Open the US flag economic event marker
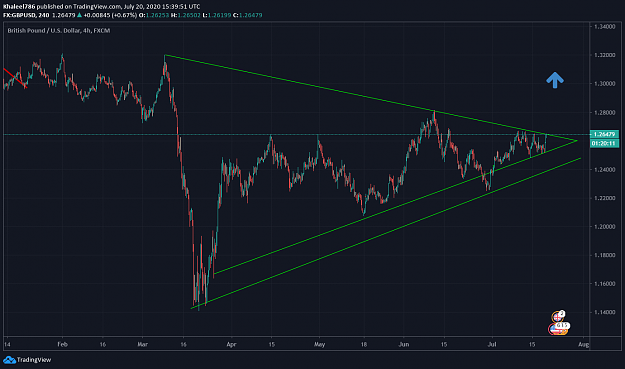 (x=555, y=329)
